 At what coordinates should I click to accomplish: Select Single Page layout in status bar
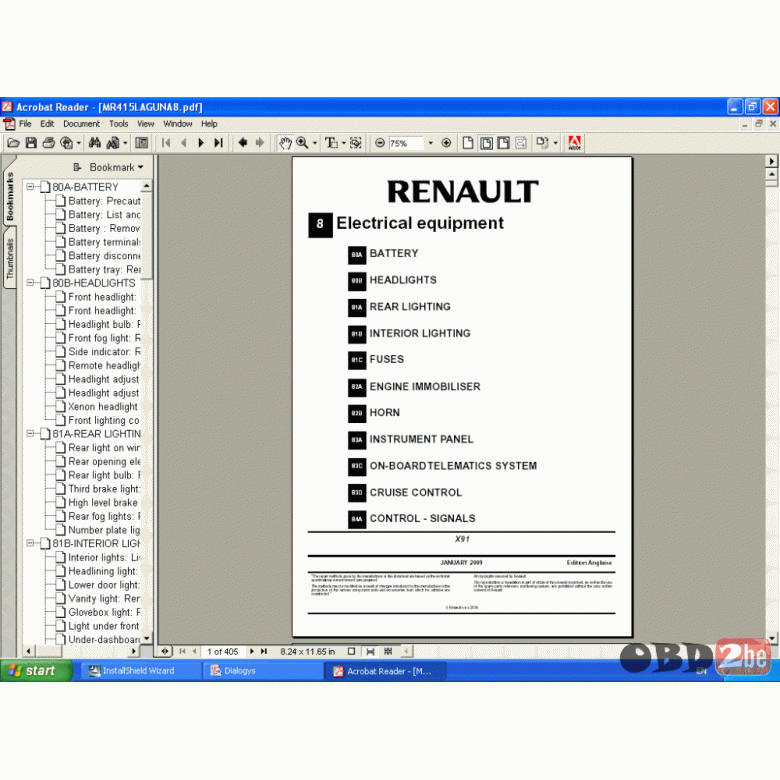click(x=351, y=652)
